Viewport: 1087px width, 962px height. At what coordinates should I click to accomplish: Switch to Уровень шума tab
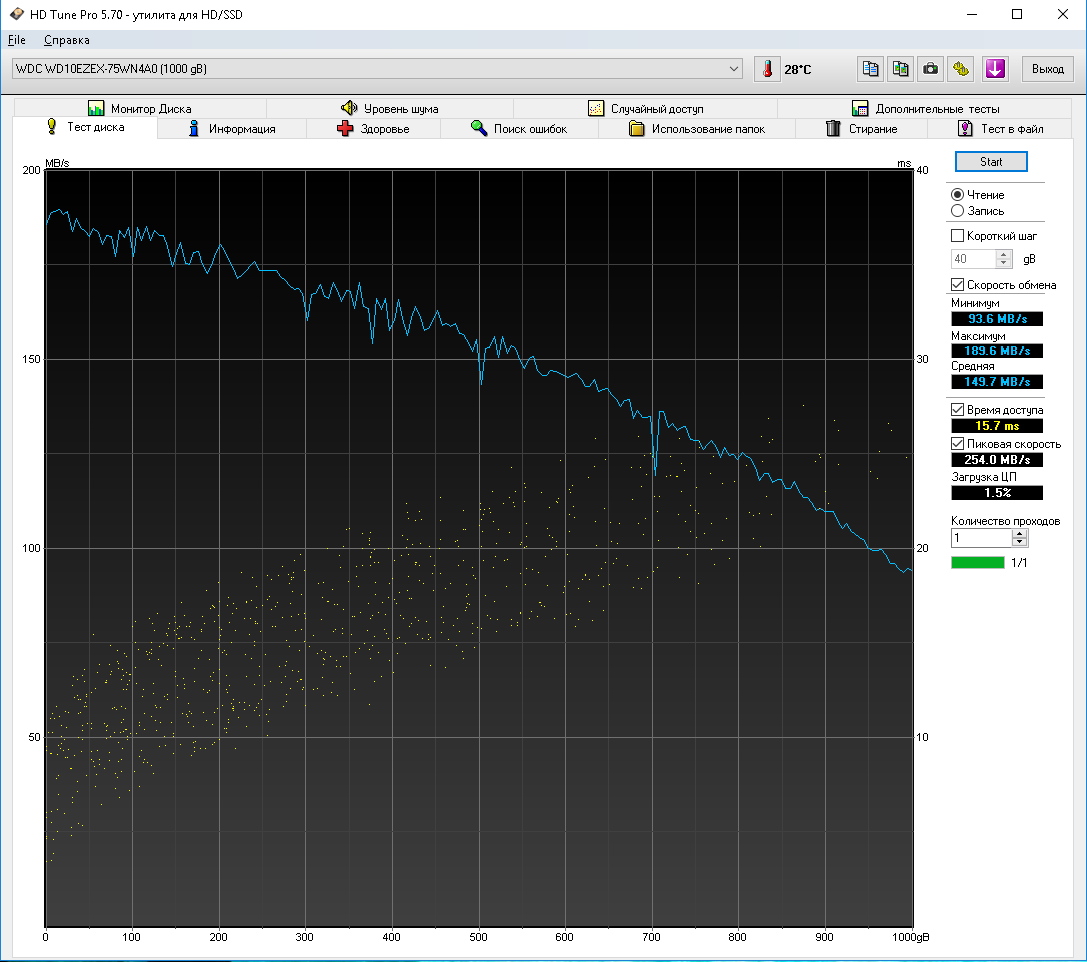390,108
